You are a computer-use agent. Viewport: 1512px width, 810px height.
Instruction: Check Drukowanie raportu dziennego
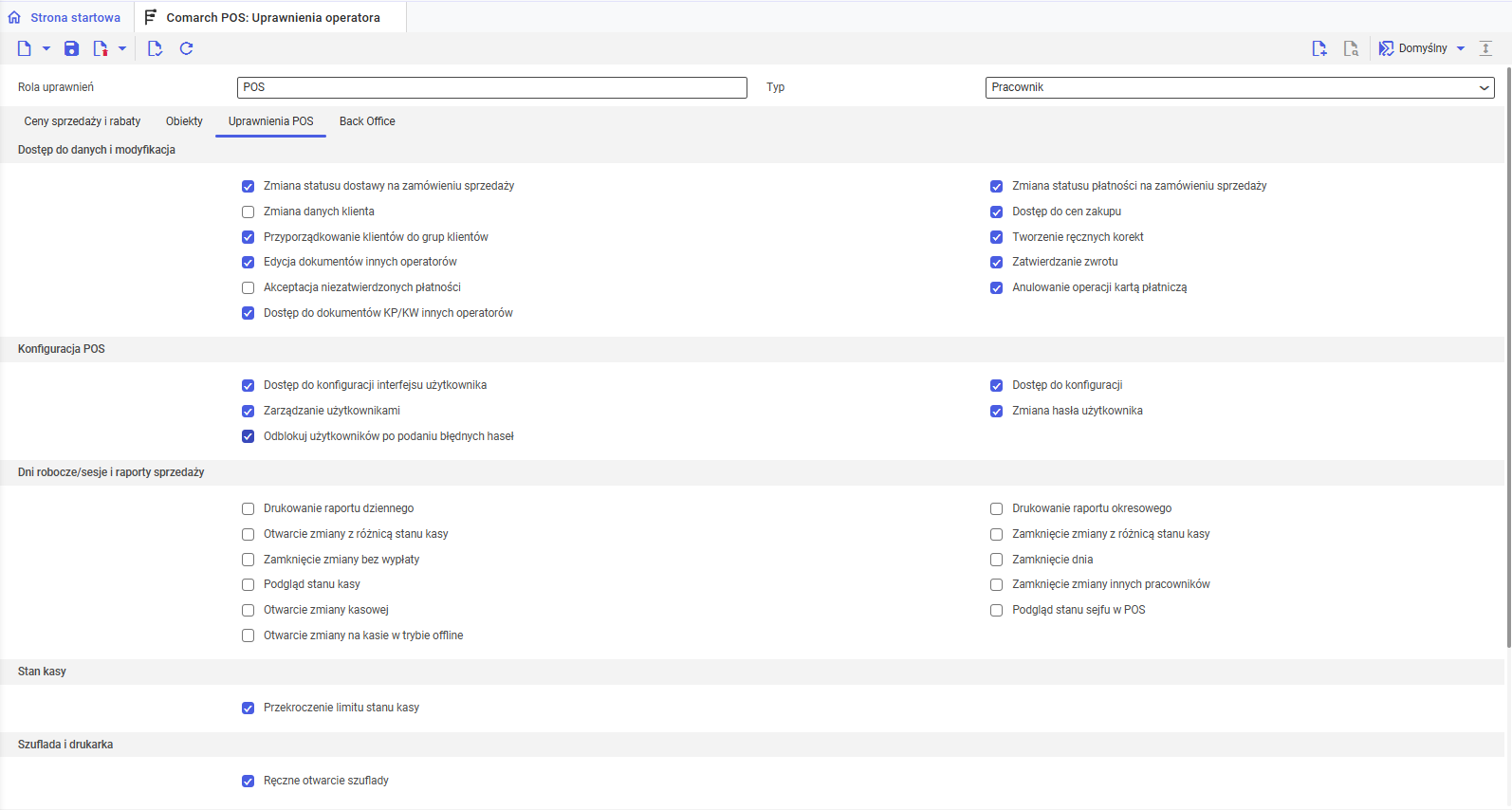coord(249,509)
